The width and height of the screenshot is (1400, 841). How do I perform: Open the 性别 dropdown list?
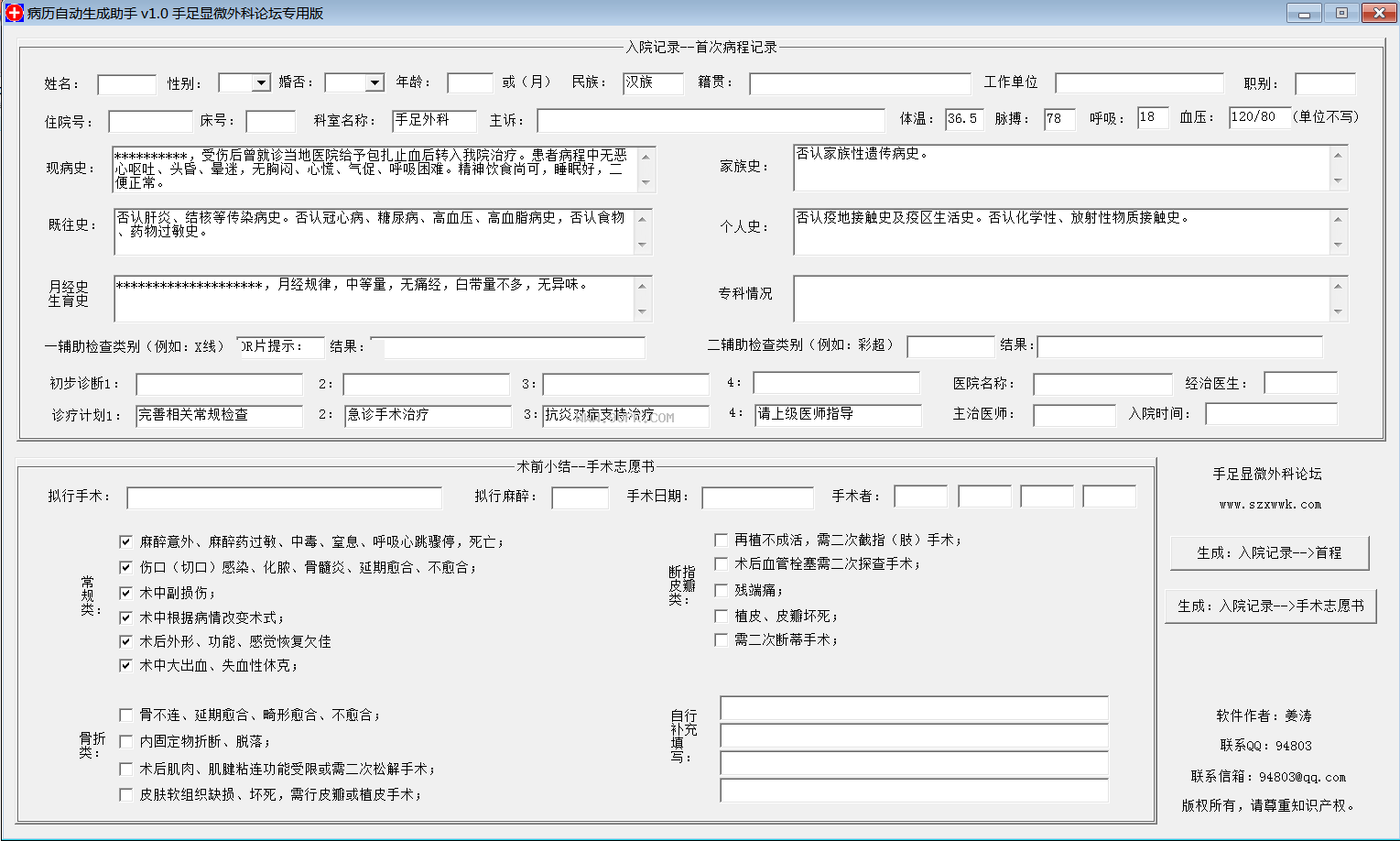(x=261, y=83)
